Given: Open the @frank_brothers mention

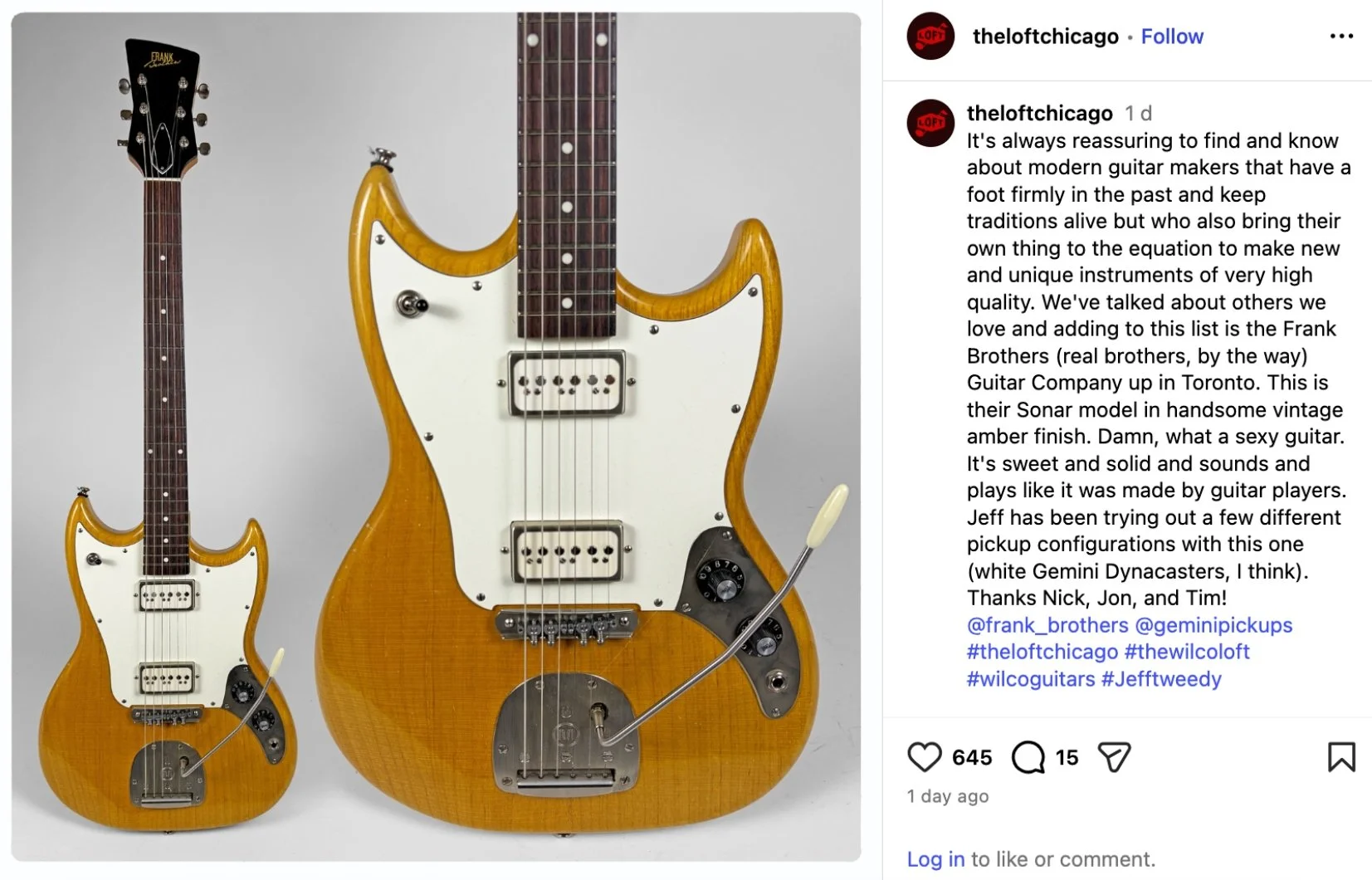Looking at the screenshot, I should [1047, 625].
